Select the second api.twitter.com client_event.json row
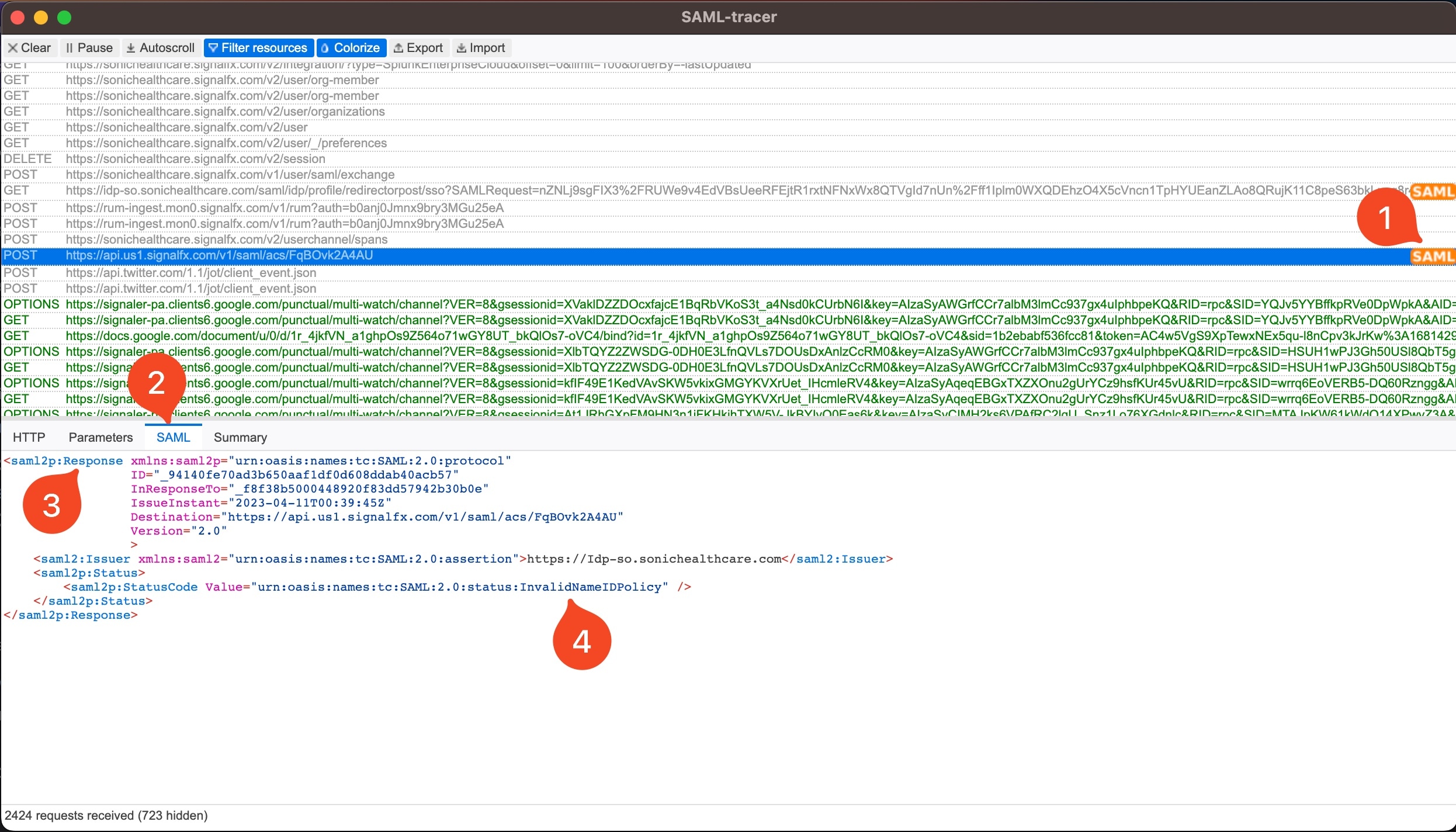1456x832 pixels. point(728,289)
